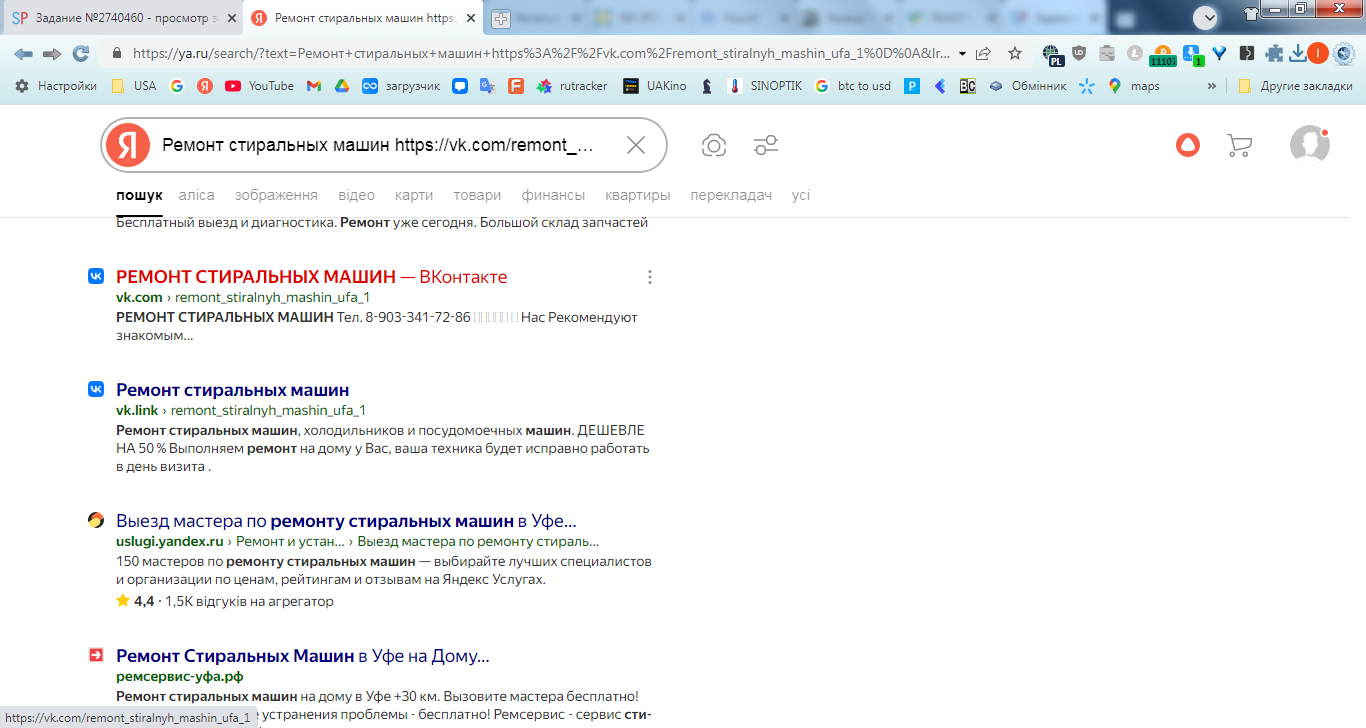Open the shopping cart icon
1366x728 pixels.
(1239, 146)
